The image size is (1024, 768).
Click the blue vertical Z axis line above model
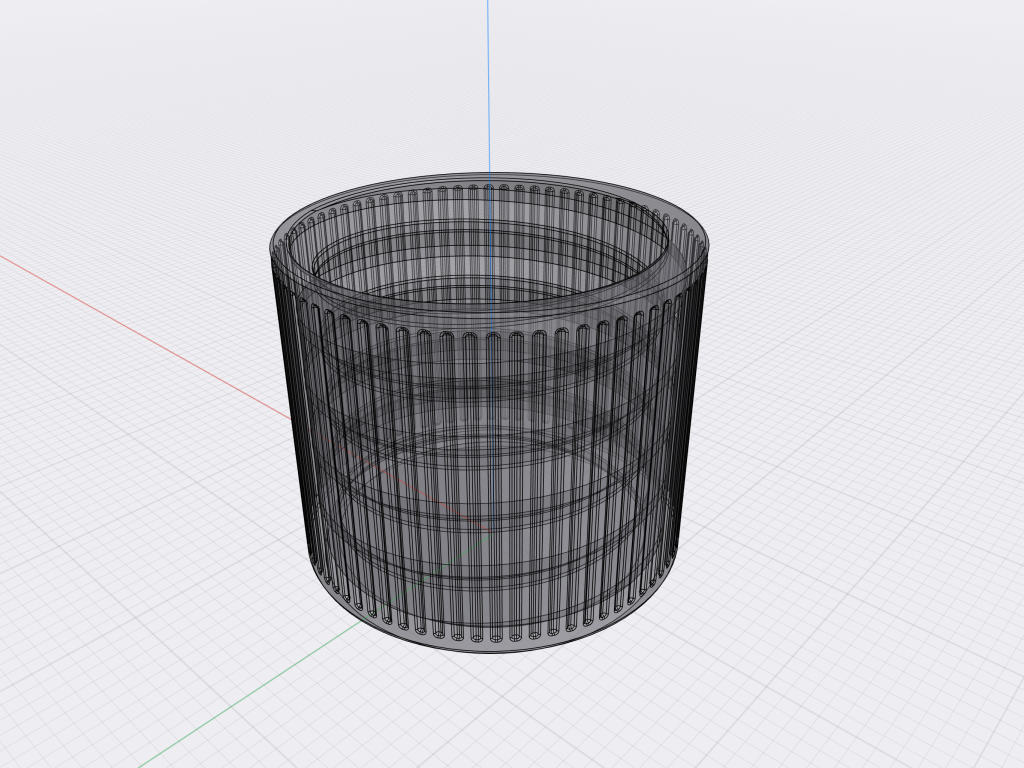click(488, 85)
